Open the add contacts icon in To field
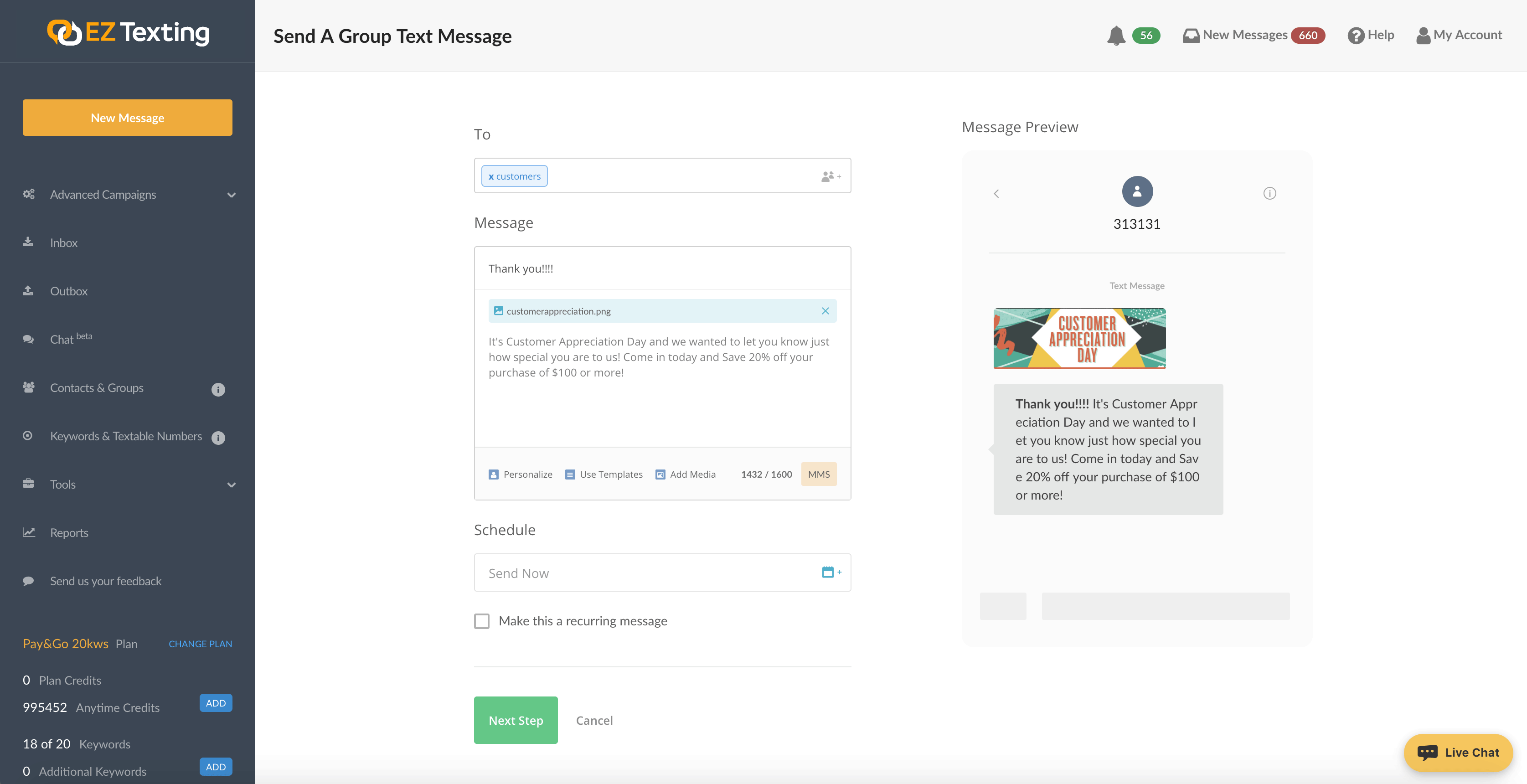This screenshot has height=784, width=1527. 831,176
